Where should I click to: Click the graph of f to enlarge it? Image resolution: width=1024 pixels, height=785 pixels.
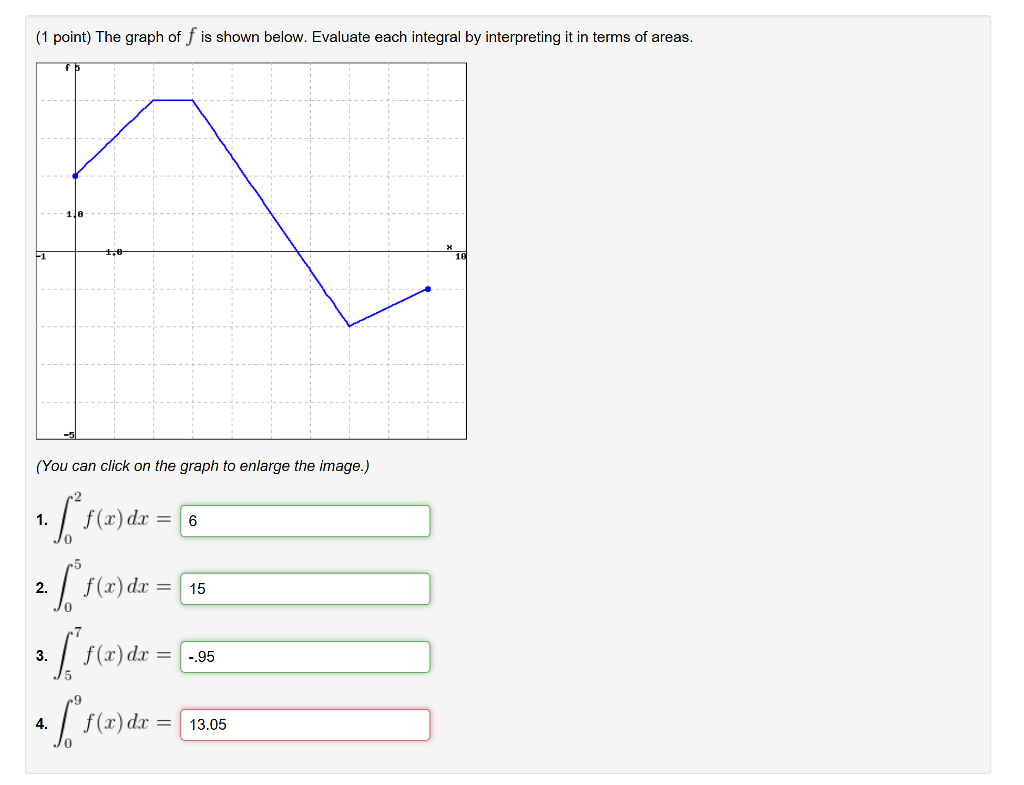point(251,251)
